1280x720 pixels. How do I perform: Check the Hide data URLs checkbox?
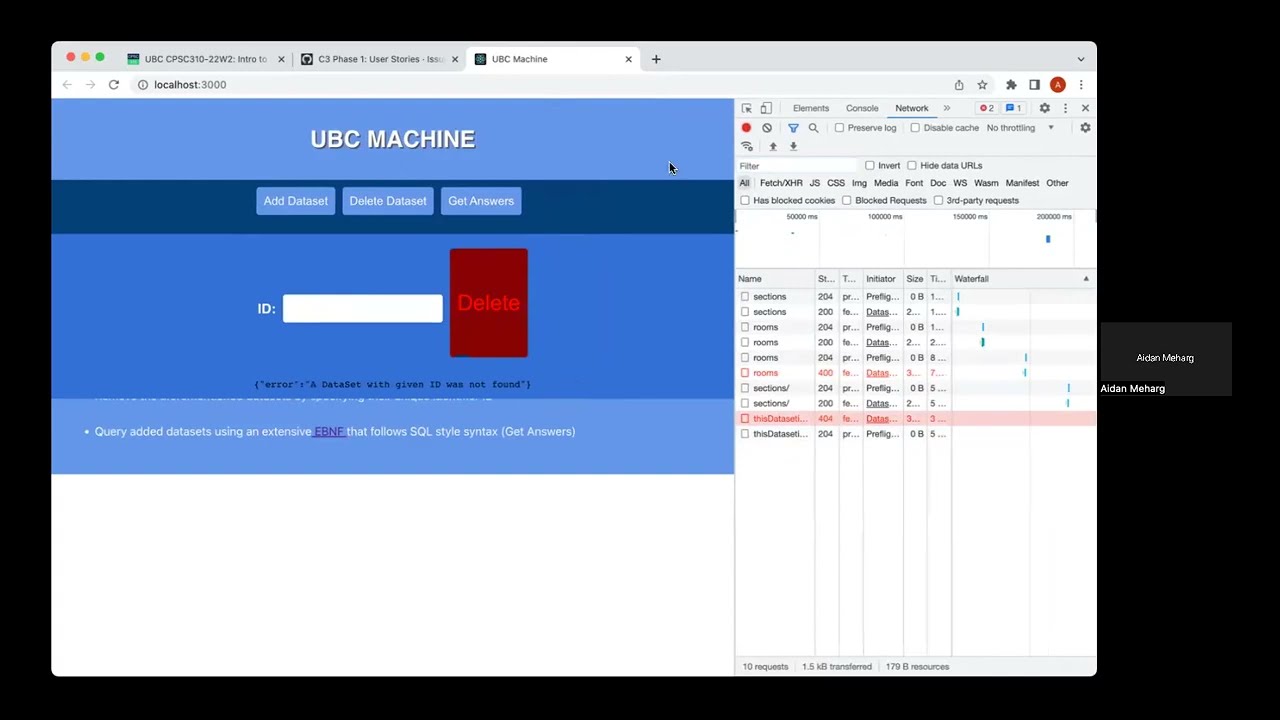pyautogui.click(x=912, y=166)
